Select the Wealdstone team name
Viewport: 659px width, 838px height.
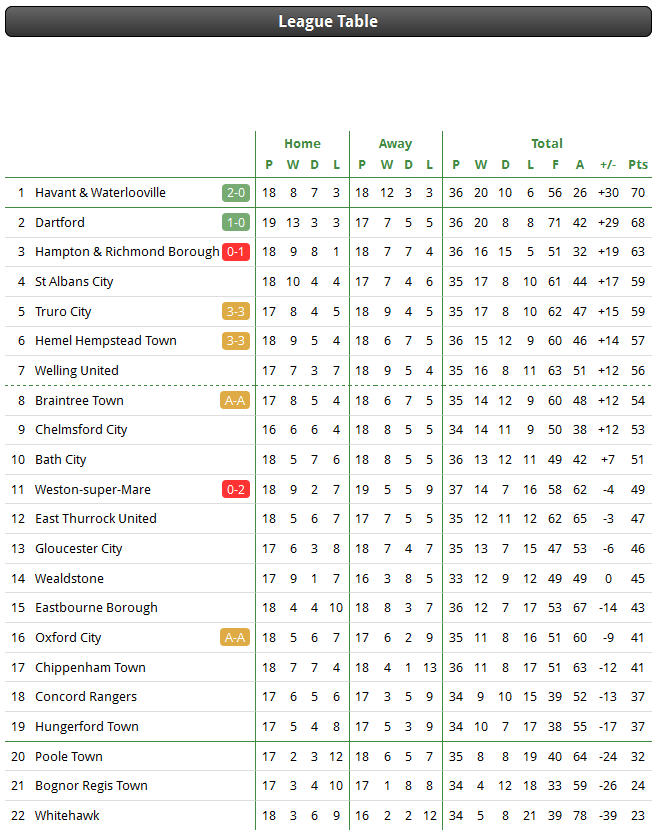pos(69,578)
